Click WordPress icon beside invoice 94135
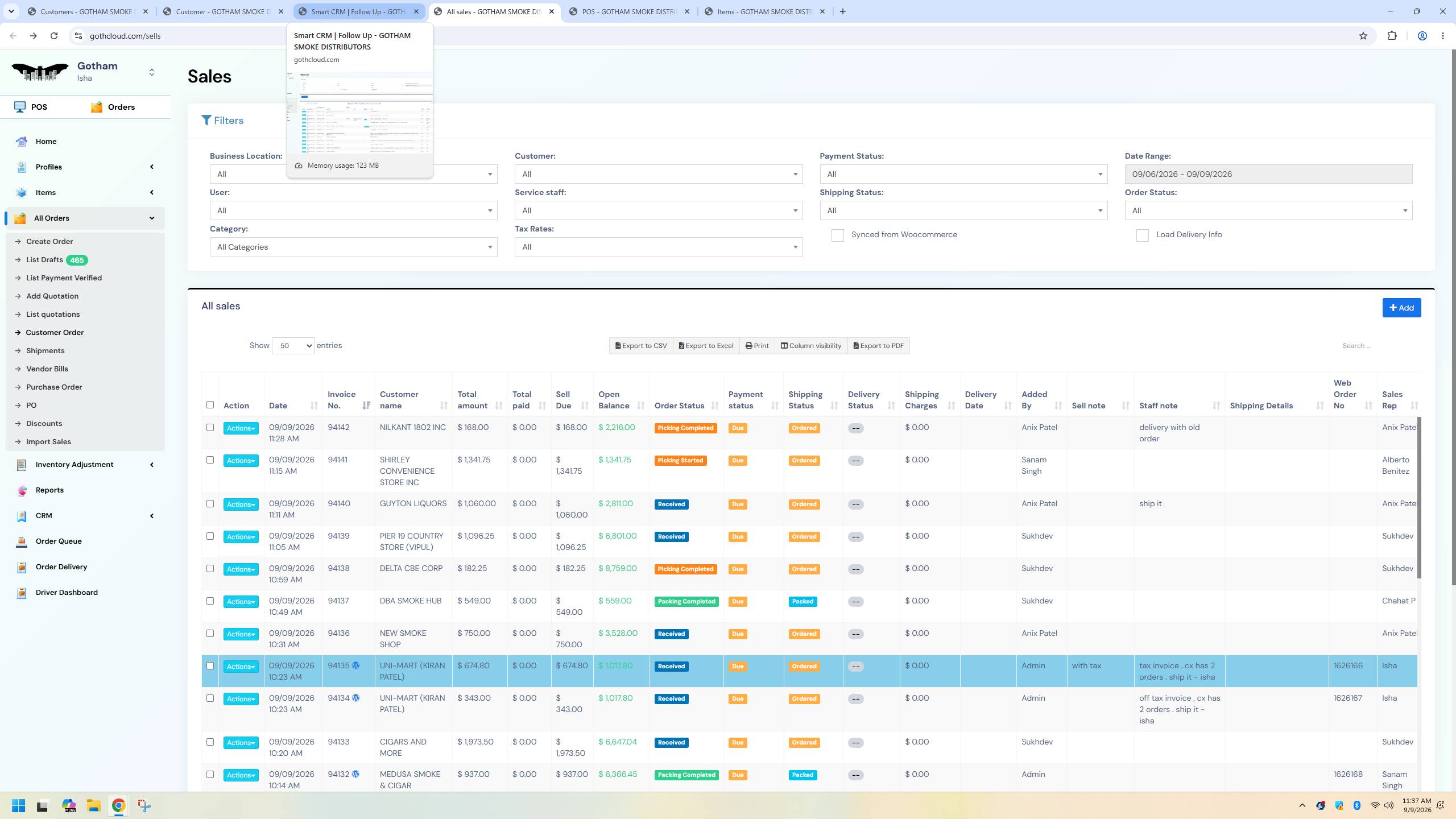This screenshot has height=819, width=1456. (356, 665)
